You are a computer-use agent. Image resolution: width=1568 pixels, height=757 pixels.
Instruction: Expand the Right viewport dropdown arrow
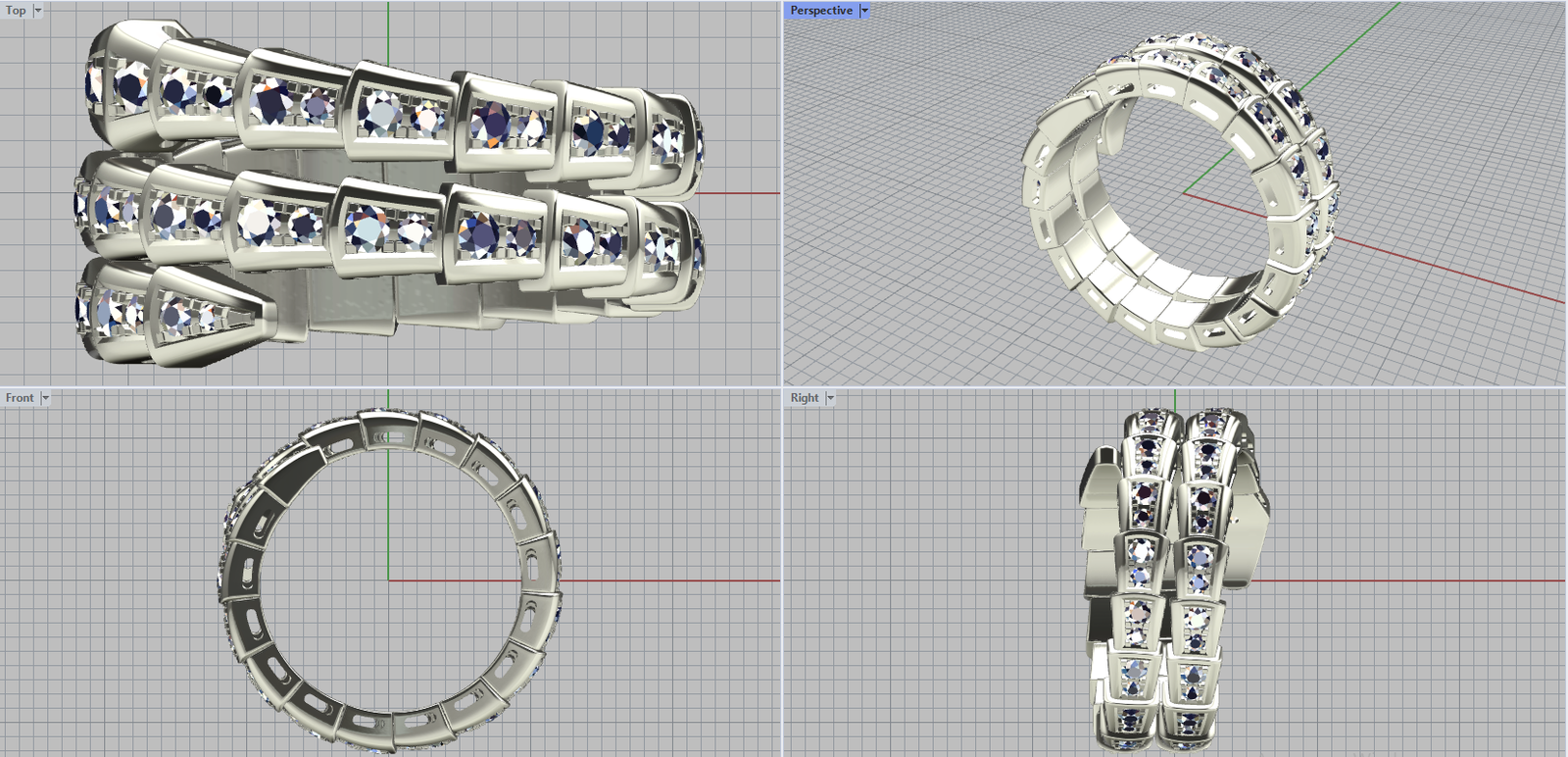(x=830, y=398)
